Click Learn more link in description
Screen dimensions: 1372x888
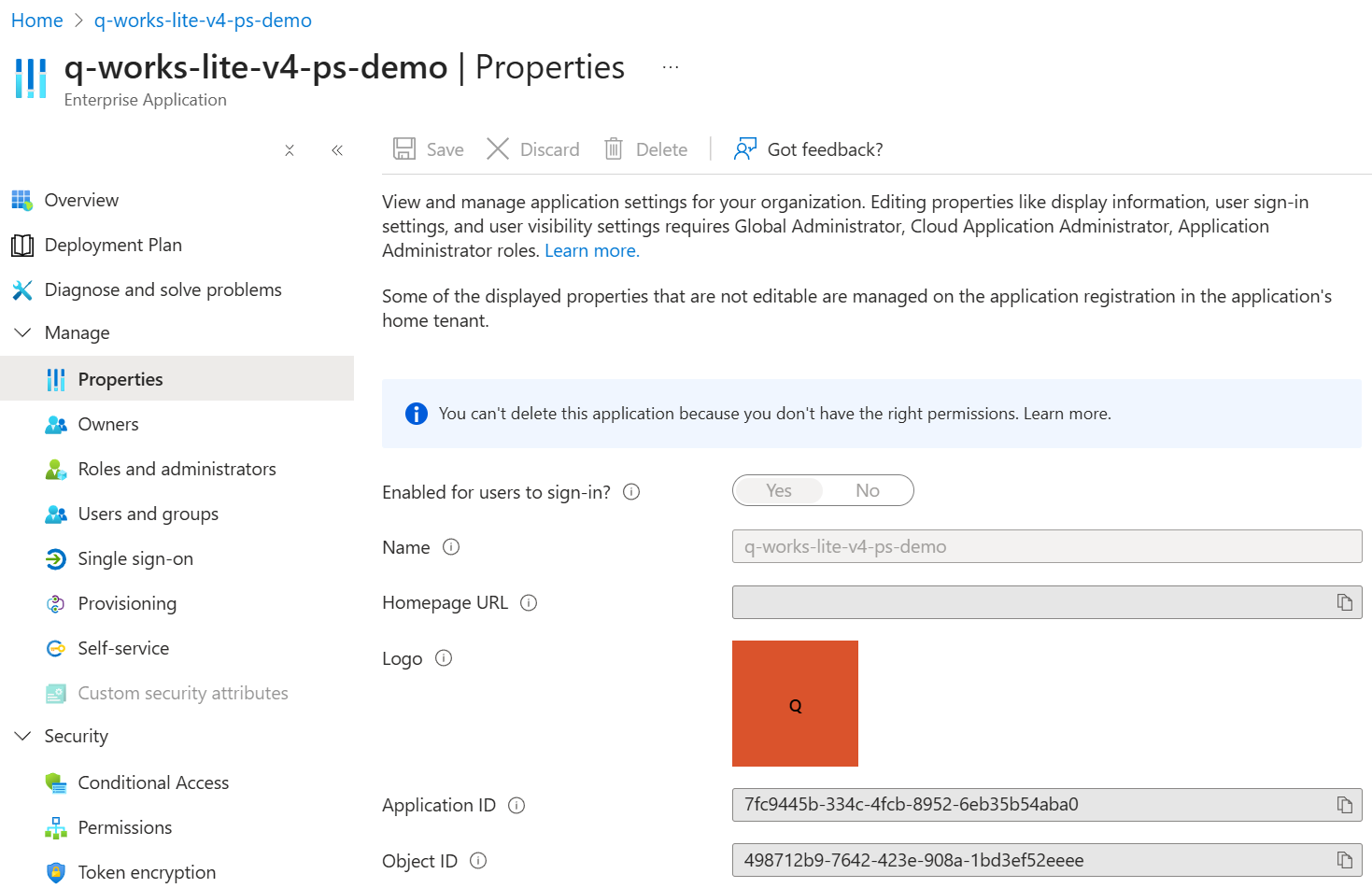tap(592, 250)
